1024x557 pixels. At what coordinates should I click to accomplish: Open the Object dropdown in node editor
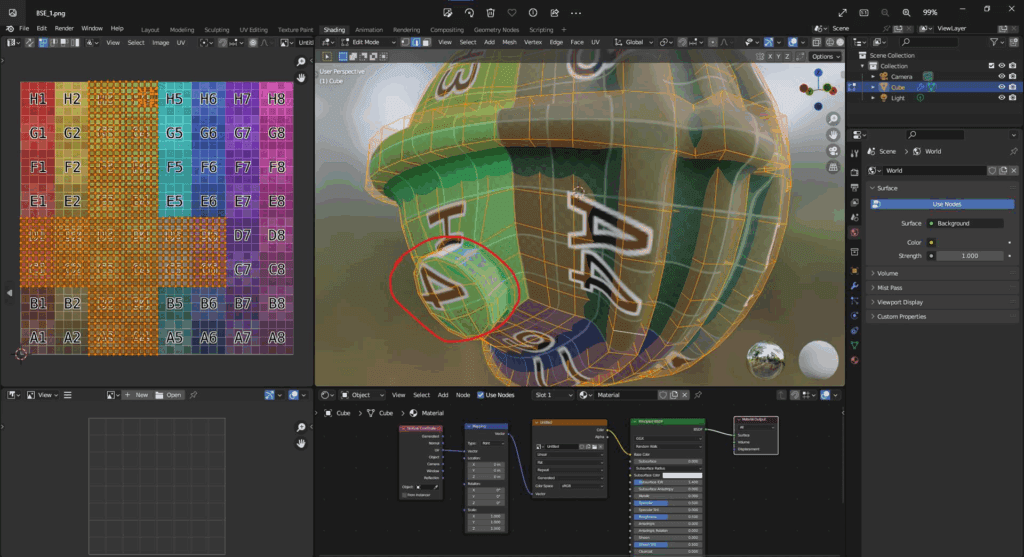point(362,395)
